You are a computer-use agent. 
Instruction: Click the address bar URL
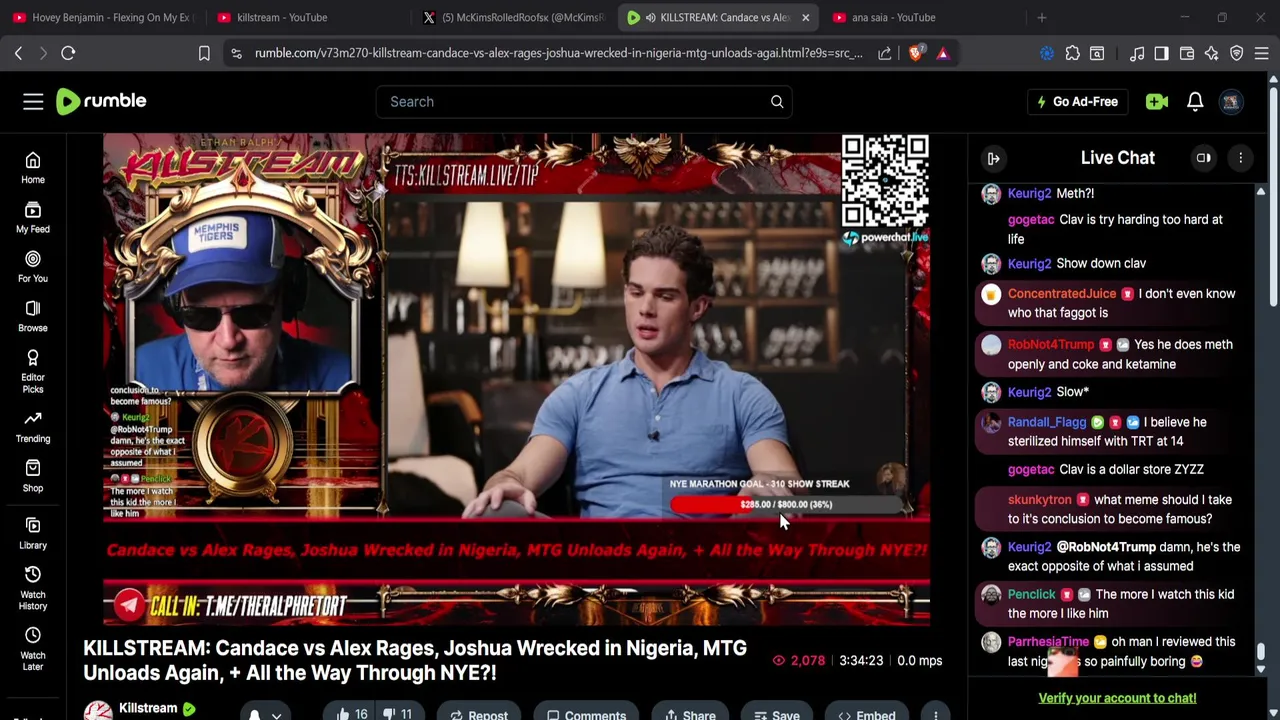click(x=558, y=53)
